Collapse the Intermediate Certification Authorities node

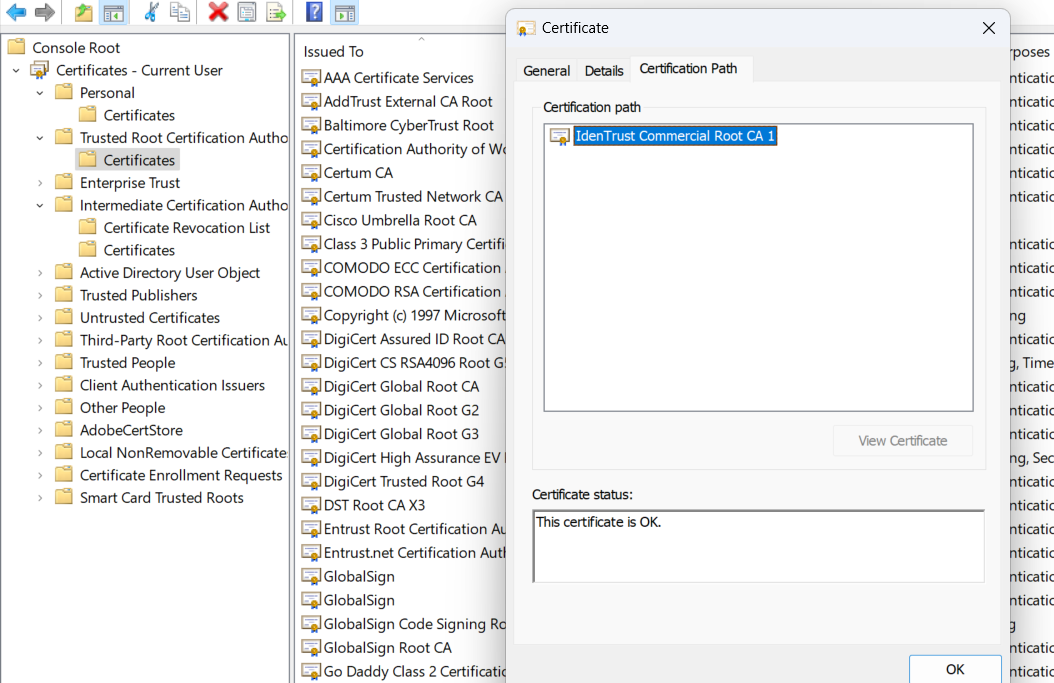(40, 205)
